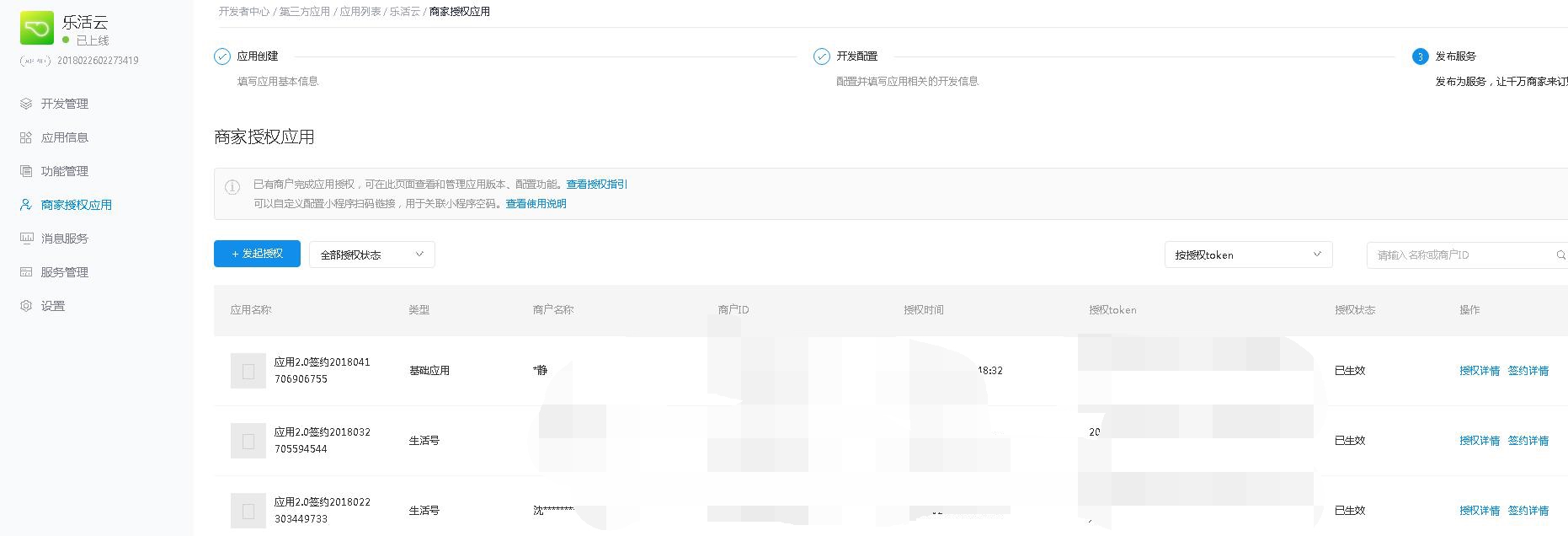1568x536 pixels.
Task: Click app name 应用2.0签约2018022 303449733
Action: pyautogui.click(x=323, y=511)
